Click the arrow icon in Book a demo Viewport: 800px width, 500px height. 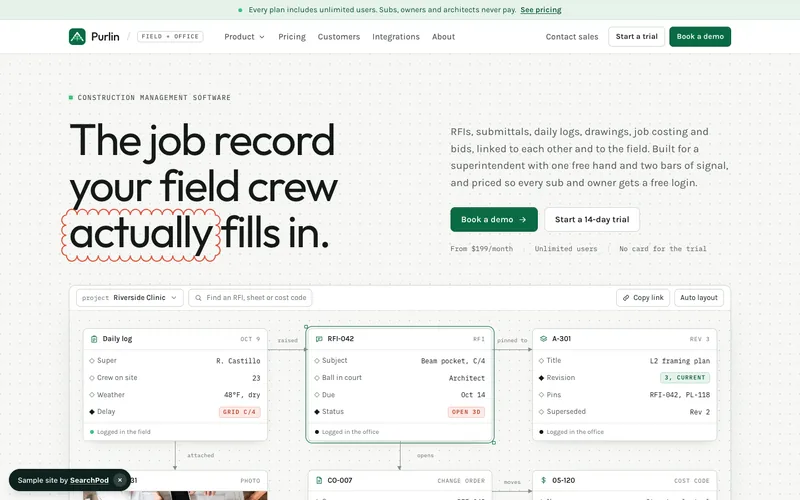(x=522, y=220)
